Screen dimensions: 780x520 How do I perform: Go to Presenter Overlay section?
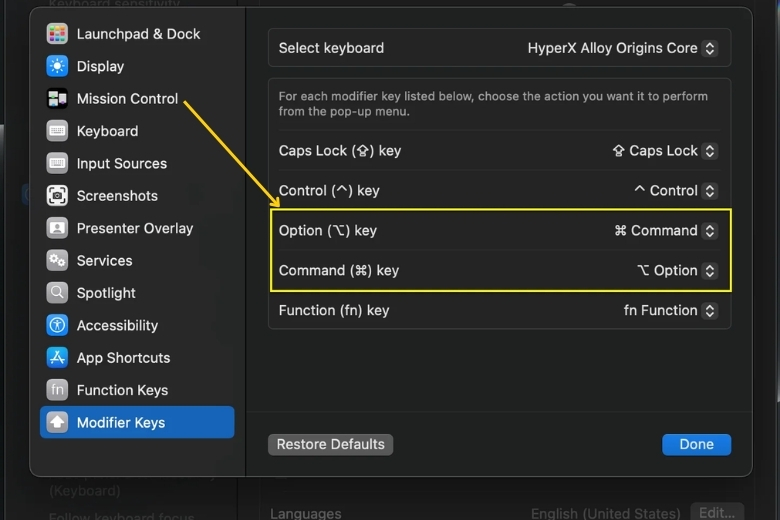pos(137,228)
